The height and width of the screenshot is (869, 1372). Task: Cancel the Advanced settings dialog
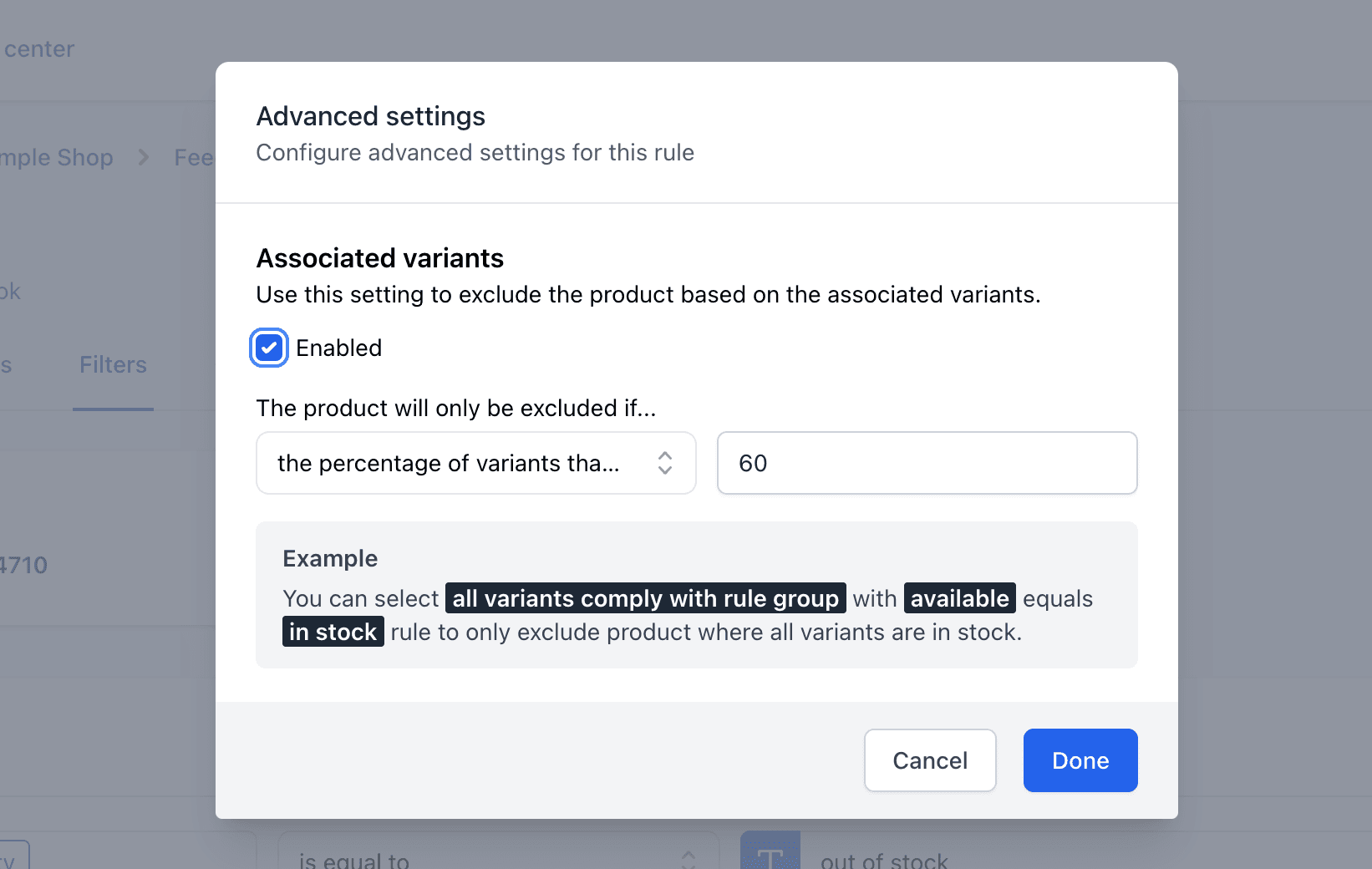pos(930,760)
